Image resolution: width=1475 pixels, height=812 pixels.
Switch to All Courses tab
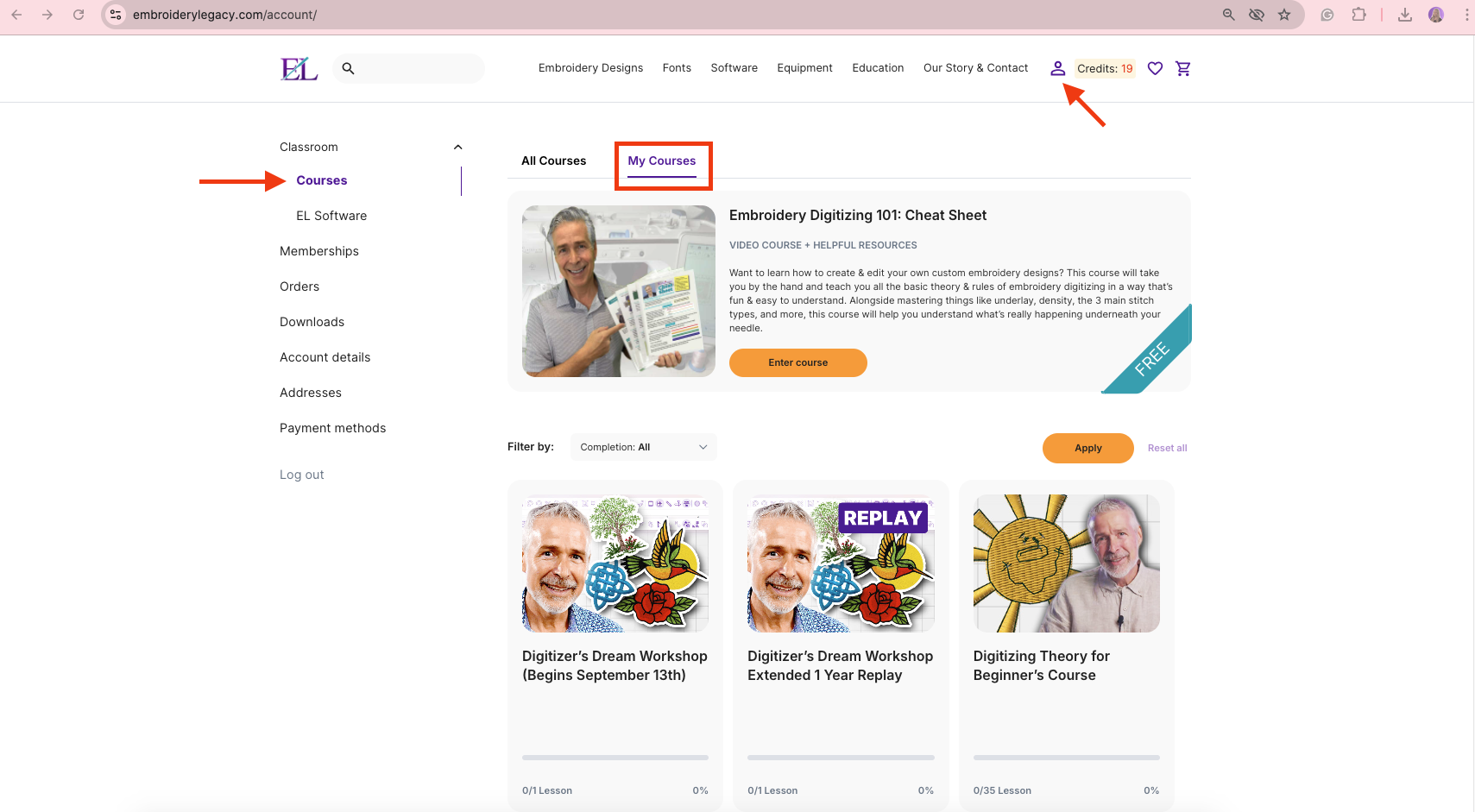[553, 161]
